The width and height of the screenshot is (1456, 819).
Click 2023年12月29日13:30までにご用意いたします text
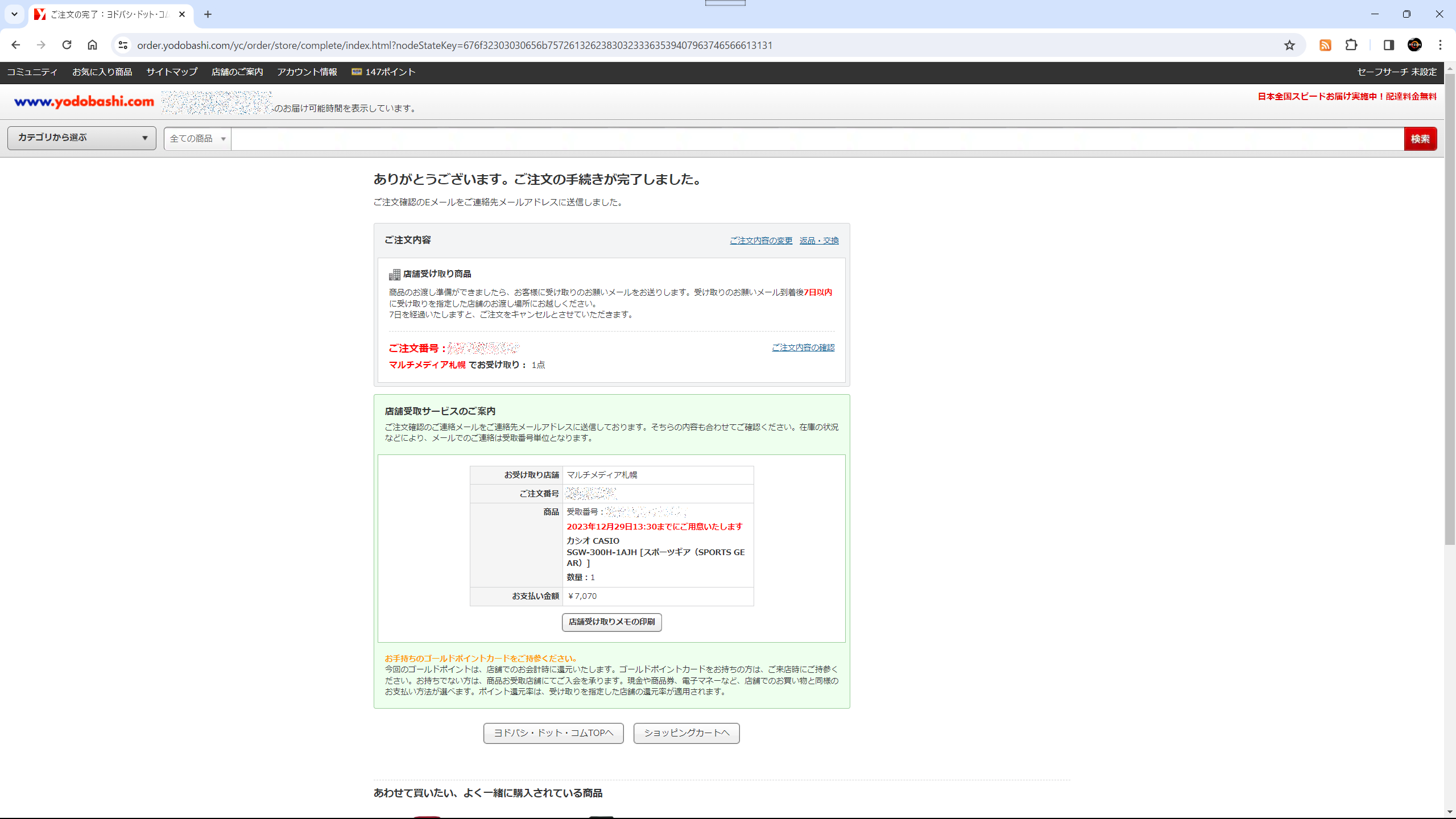(x=655, y=527)
